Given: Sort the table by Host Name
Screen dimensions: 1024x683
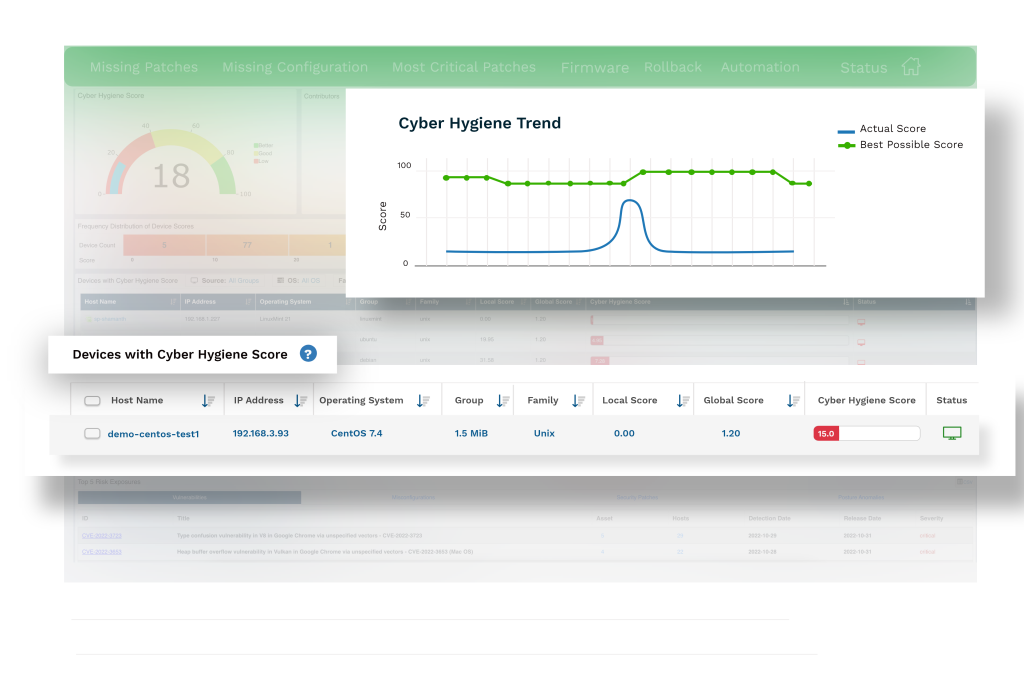Looking at the screenshot, I should (207, 399).
